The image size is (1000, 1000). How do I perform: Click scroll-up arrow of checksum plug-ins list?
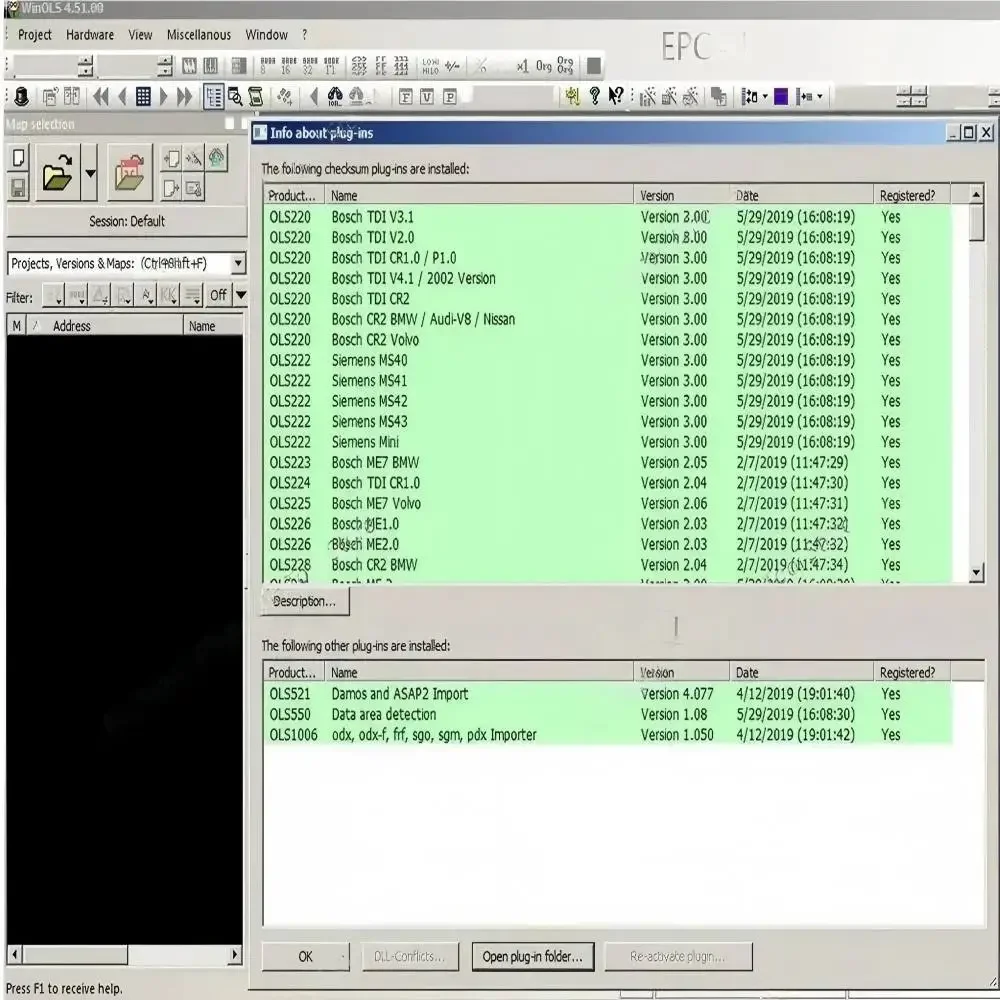976,194
